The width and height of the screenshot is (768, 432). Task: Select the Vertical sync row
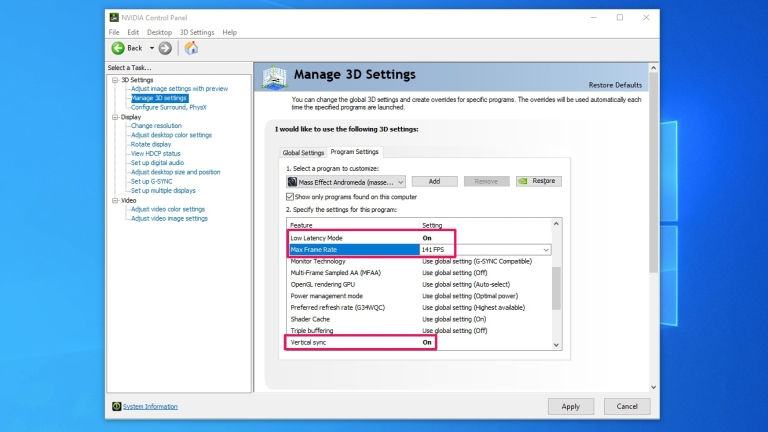tap(419, 342)
